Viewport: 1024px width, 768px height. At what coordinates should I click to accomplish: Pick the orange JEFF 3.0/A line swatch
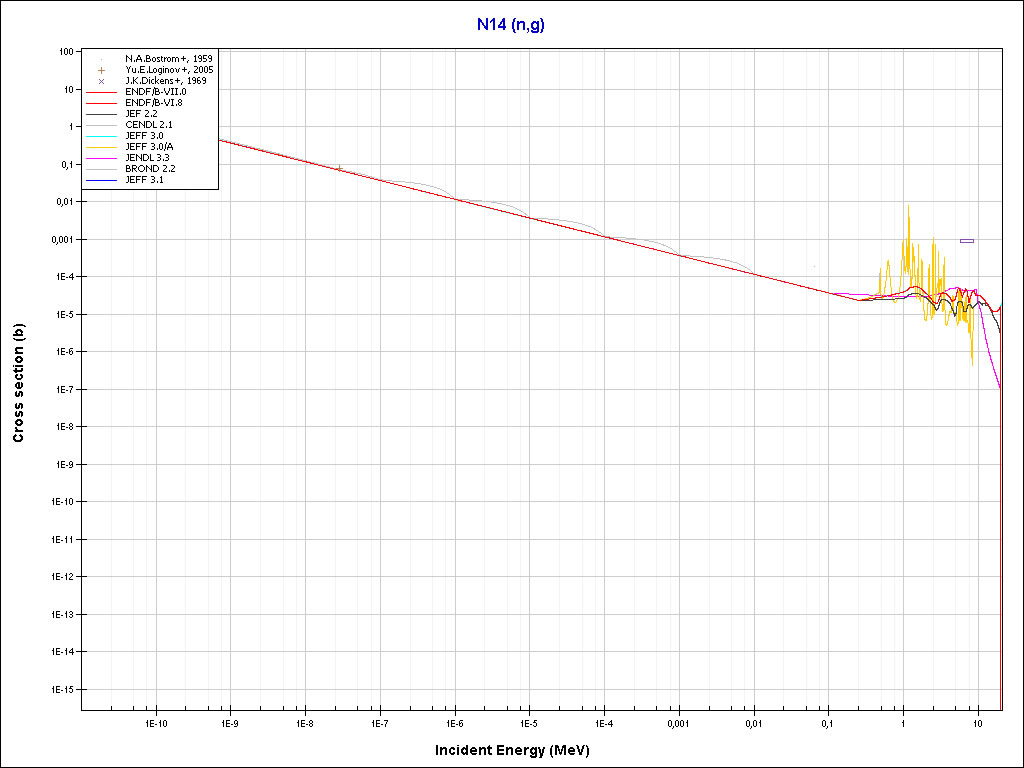pos(102,146)
